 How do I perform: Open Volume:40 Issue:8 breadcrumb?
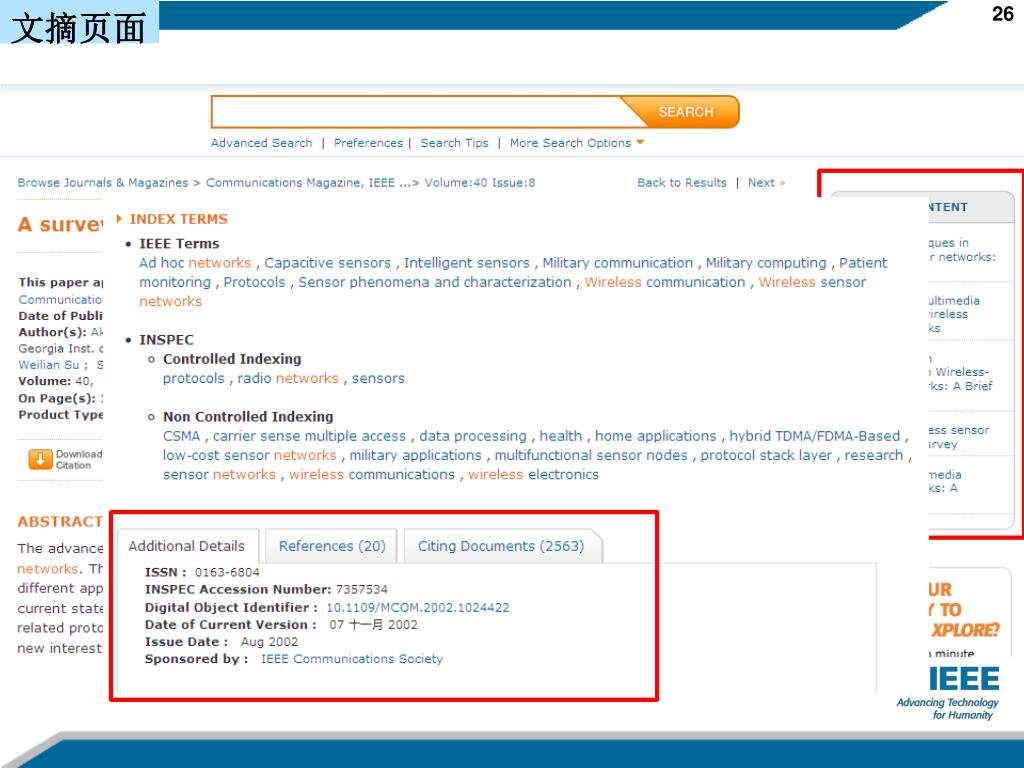(x=480, y=183)
